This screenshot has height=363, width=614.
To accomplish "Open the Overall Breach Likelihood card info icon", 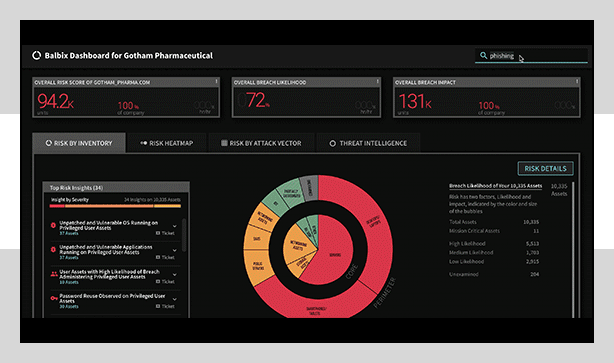I will 377,81.
